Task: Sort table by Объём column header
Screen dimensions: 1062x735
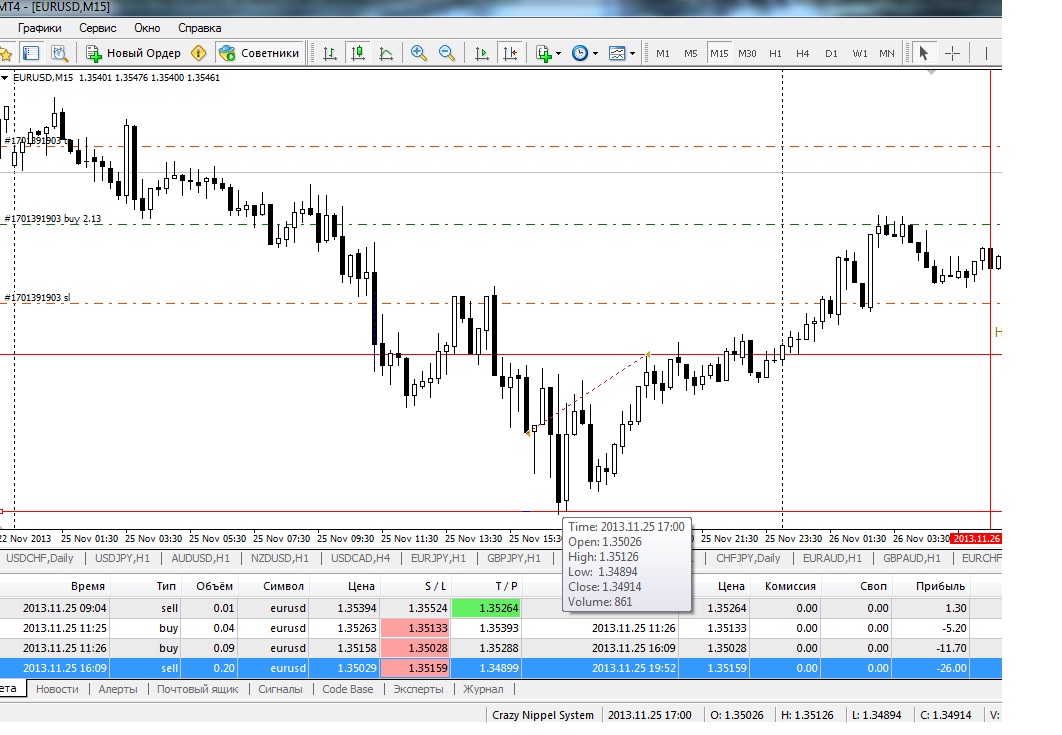Action: point(214,586)
